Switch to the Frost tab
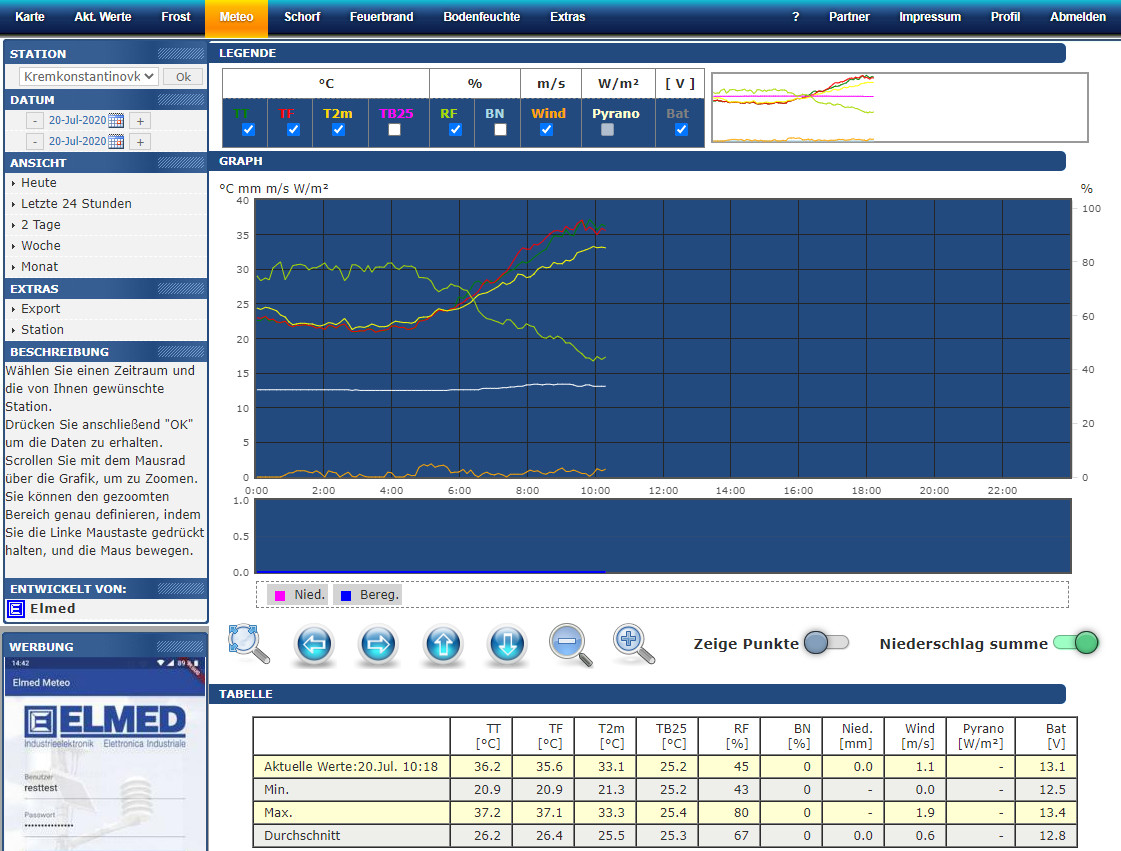This screenshot has height=851, width=1121. click(x=176, y=17)
